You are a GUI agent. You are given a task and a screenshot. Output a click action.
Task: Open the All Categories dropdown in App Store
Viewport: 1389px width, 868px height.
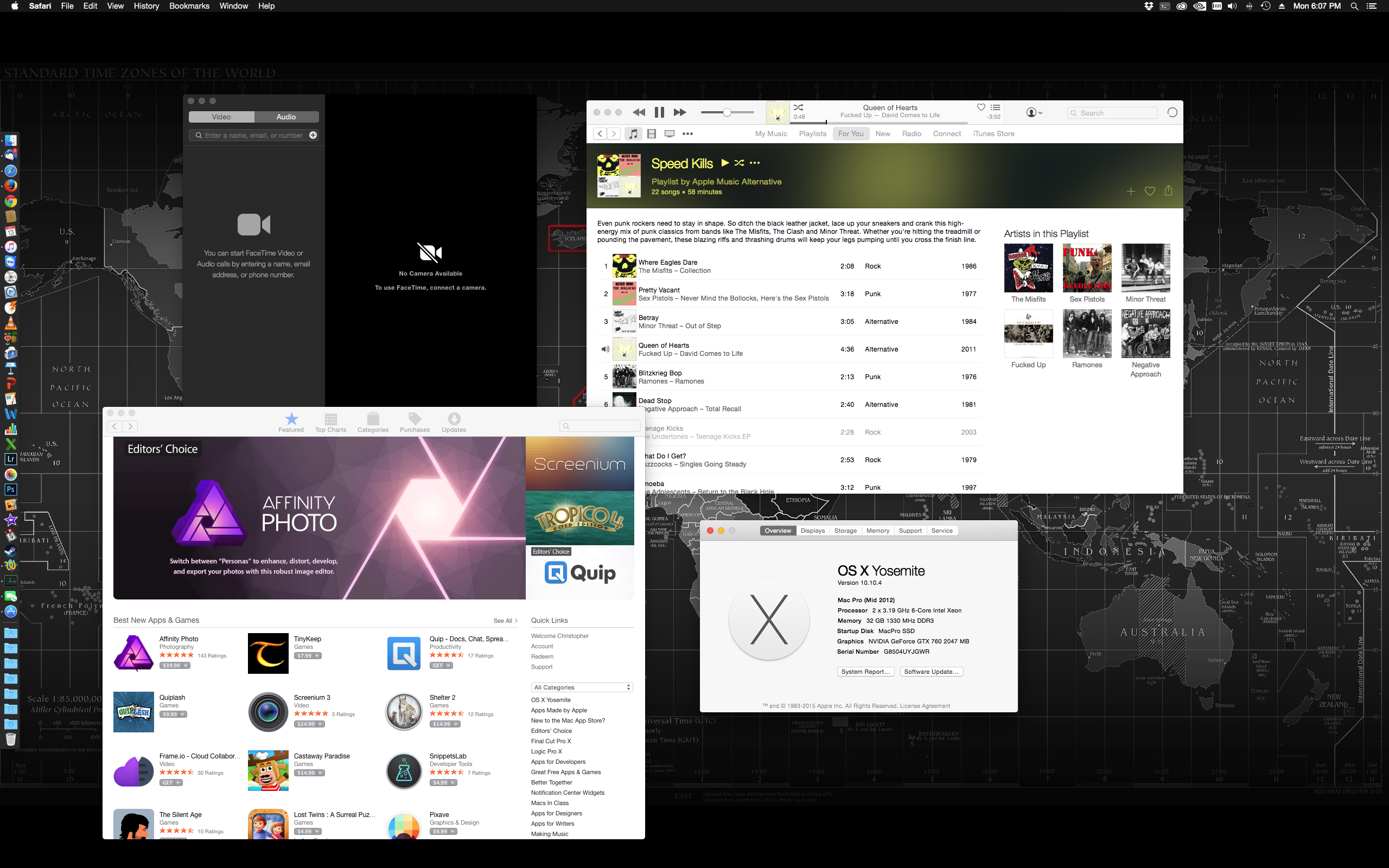tap(582, 687)
